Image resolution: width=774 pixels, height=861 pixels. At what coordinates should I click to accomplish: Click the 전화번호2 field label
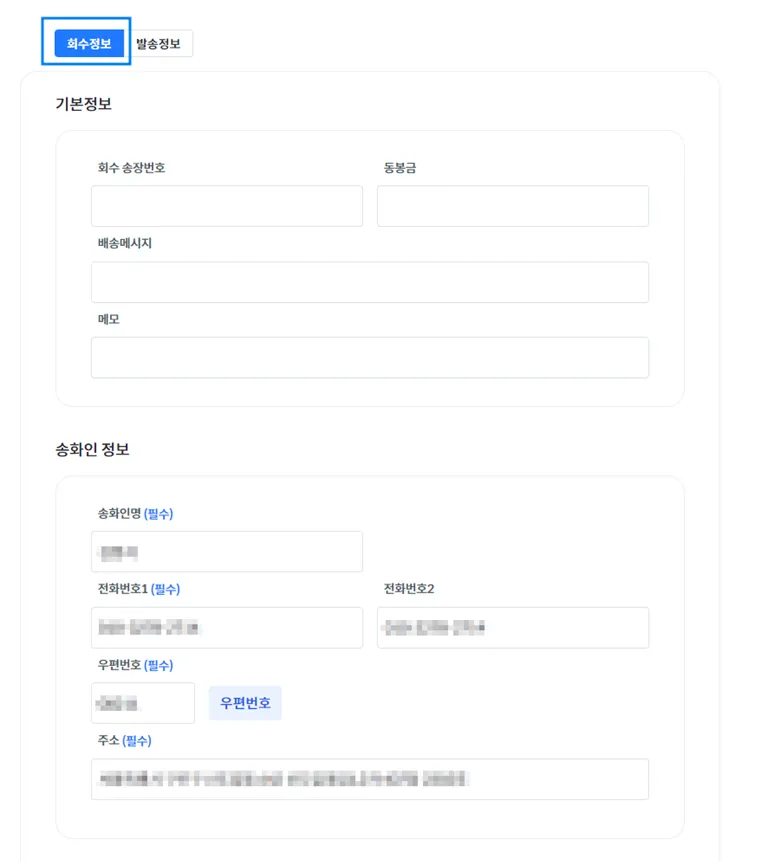409,589
